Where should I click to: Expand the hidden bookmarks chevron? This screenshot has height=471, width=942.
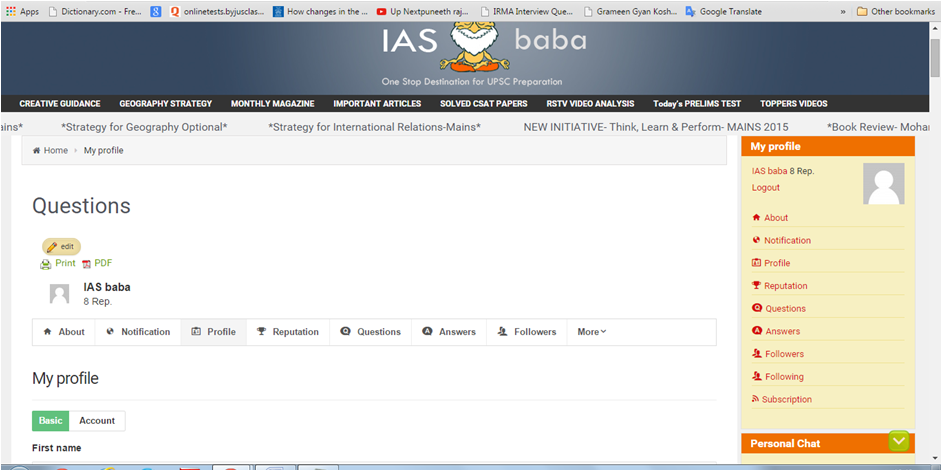click(x=843, y=11)
